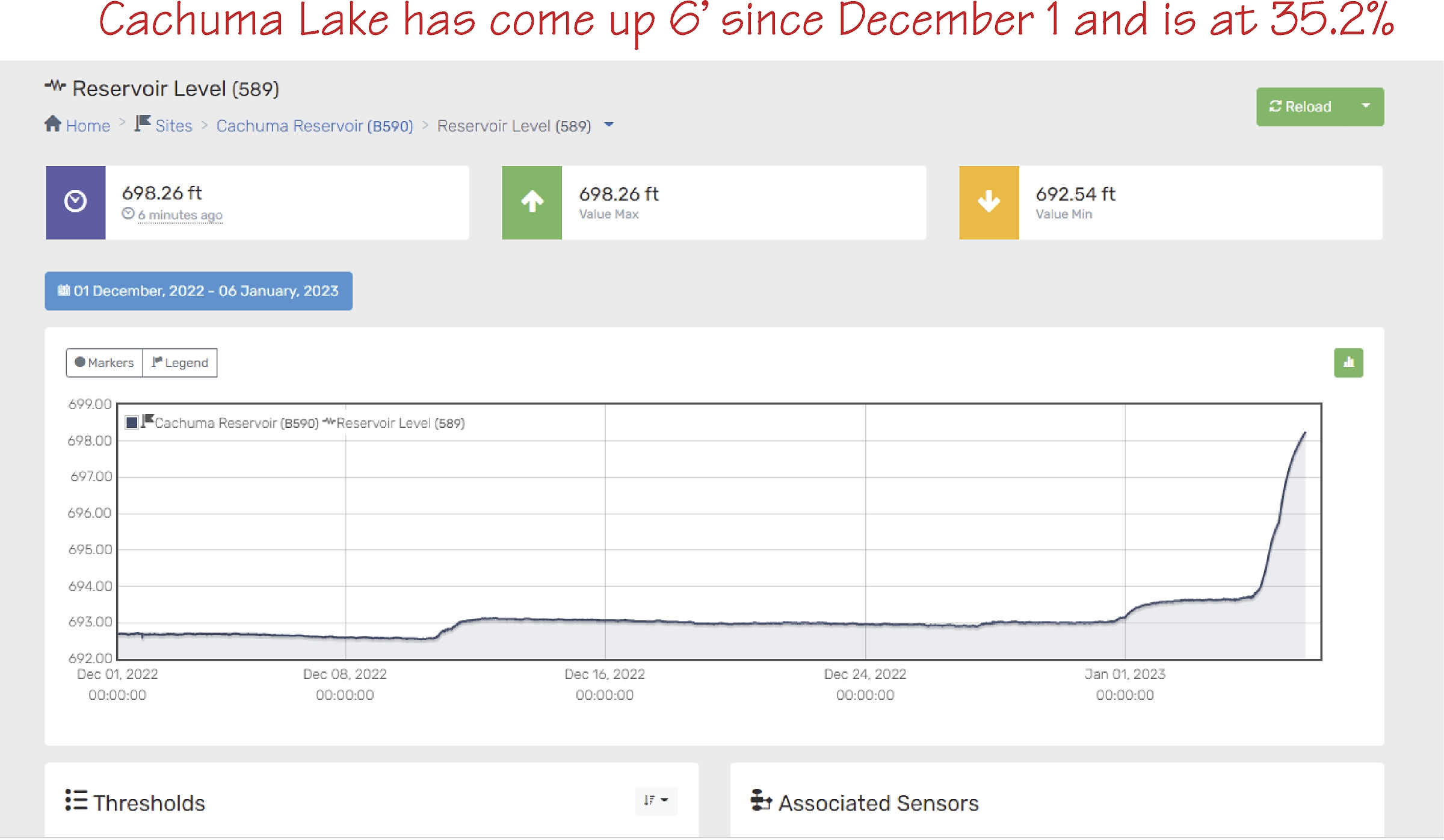Click the green up-arrow Value Max icon
This screenshot has height=840, width=1444.
click(x=532, y=202)
